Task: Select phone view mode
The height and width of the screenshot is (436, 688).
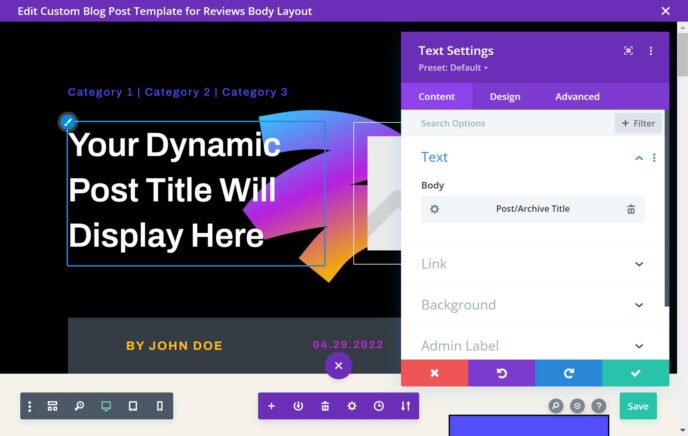Action: tap(160, 406)
